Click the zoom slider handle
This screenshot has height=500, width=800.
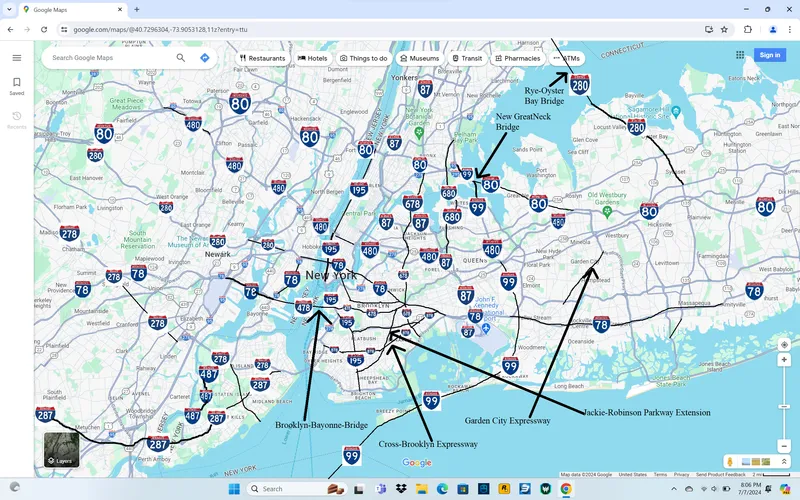[784, 407]
